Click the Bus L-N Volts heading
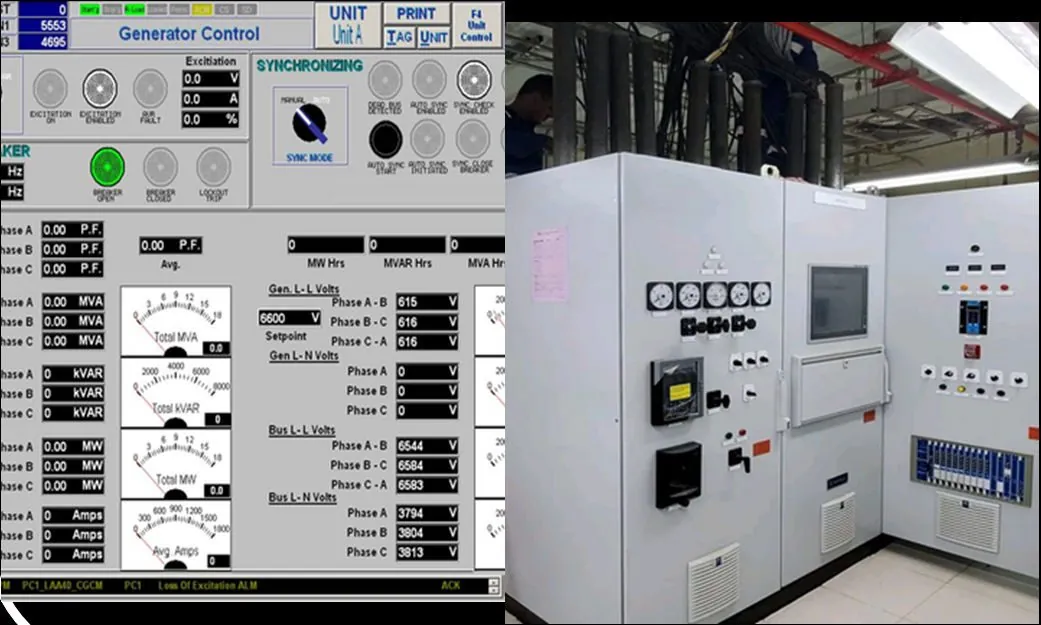Image resolution: width=1041 pixels, height=625 pixels. click(x=302, y=497)
